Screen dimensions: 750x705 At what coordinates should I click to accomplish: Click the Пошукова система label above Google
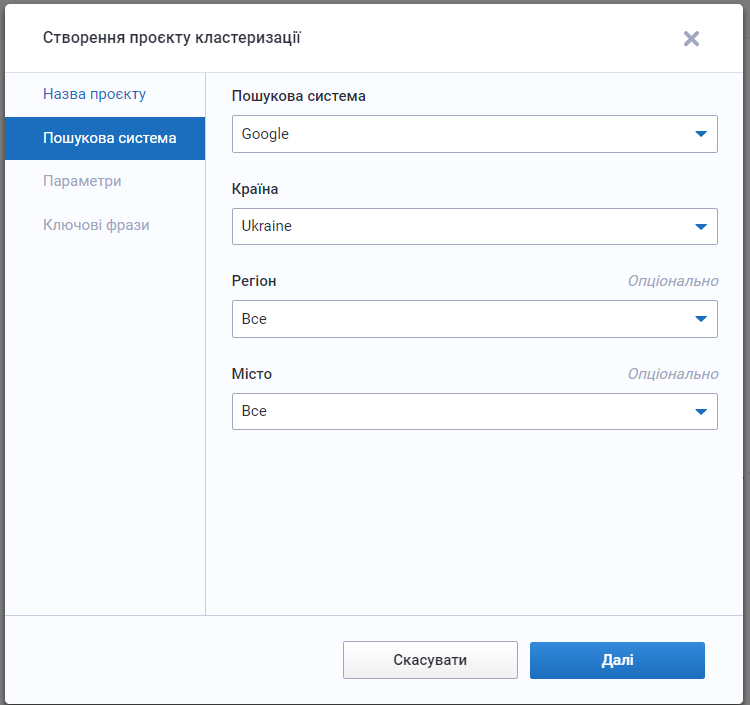[x=298, y=96]
